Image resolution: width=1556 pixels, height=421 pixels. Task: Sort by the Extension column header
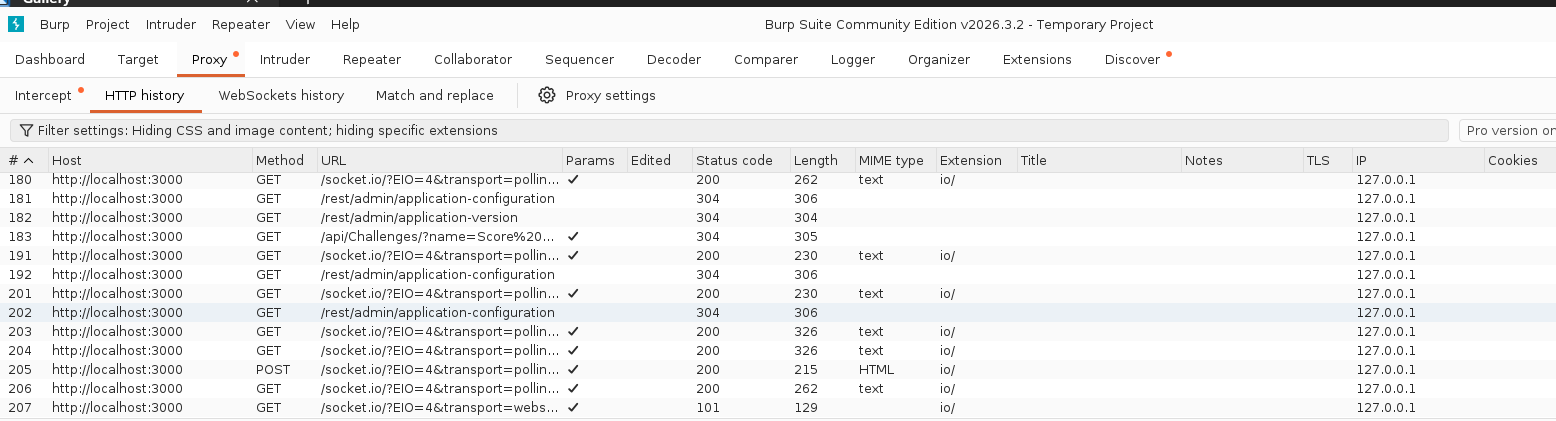[976, 160]
